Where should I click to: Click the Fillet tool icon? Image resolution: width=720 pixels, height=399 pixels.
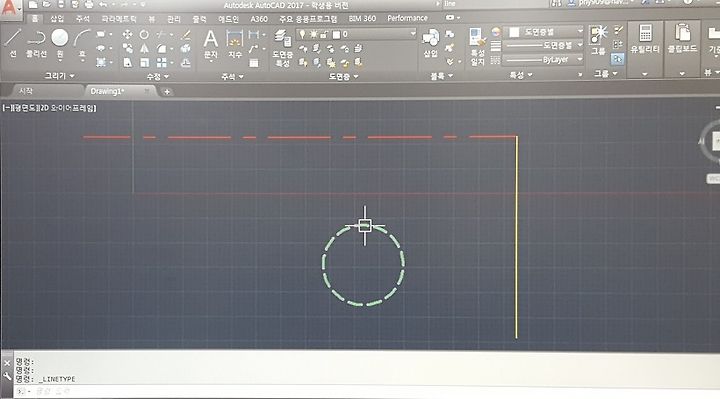tap(161, 48)
